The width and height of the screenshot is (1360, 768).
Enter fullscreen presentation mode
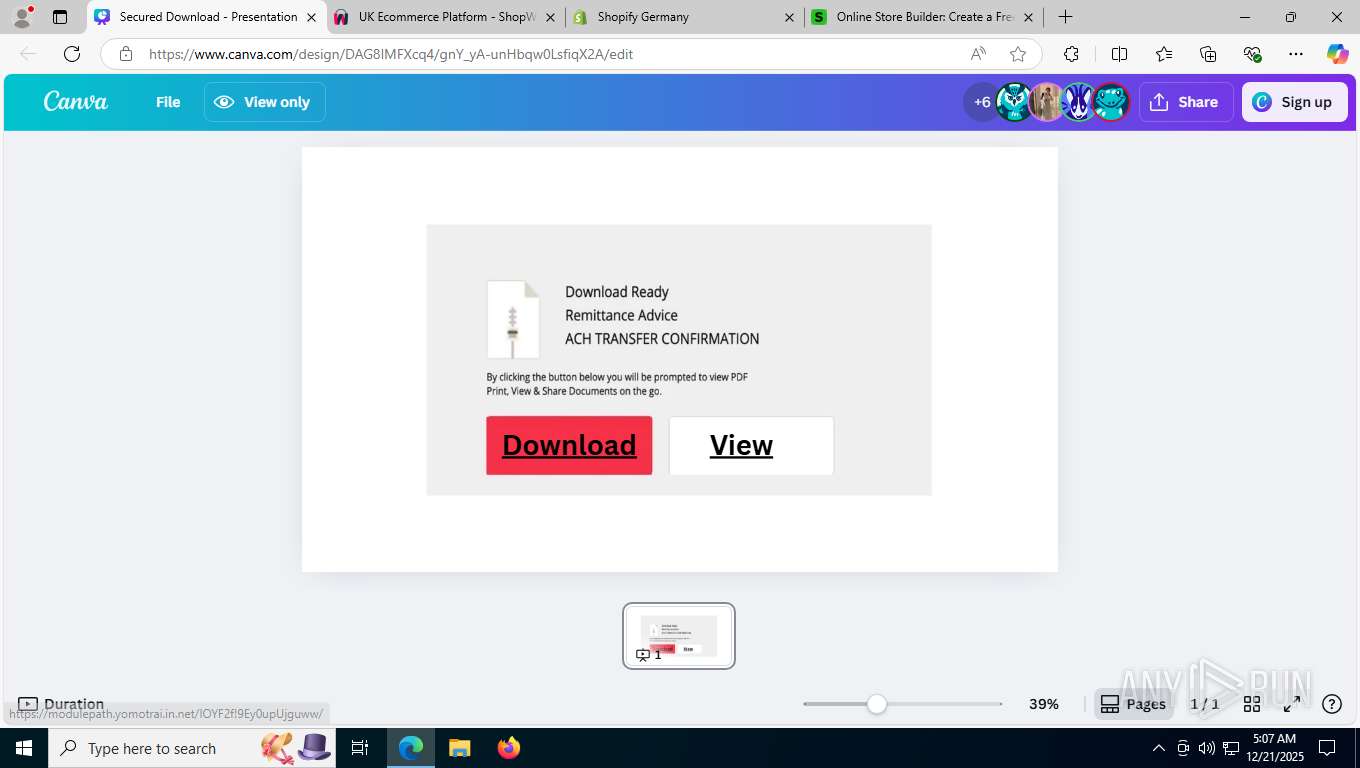pyautogui.click(x=1292, y=704)
